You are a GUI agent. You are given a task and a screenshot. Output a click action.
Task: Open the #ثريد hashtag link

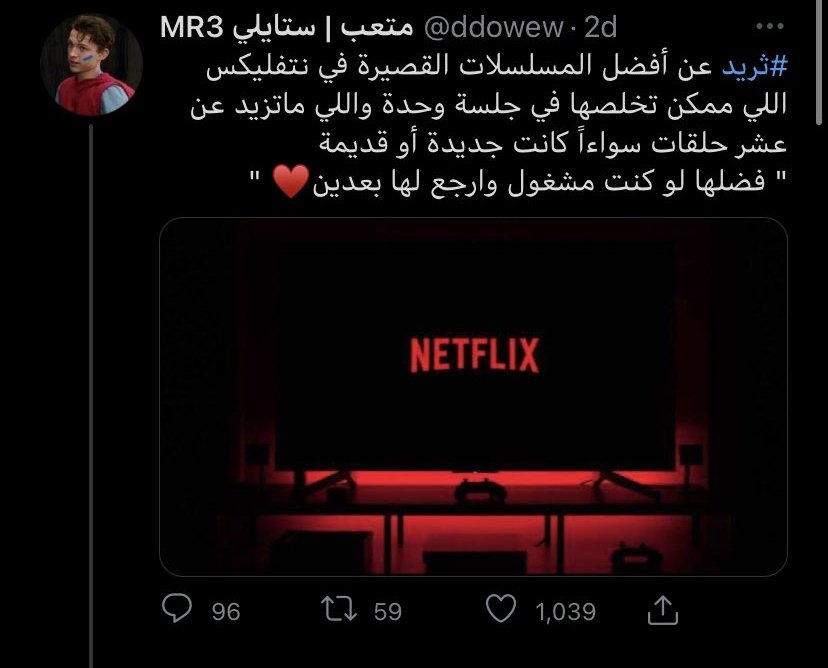point(755,67)
